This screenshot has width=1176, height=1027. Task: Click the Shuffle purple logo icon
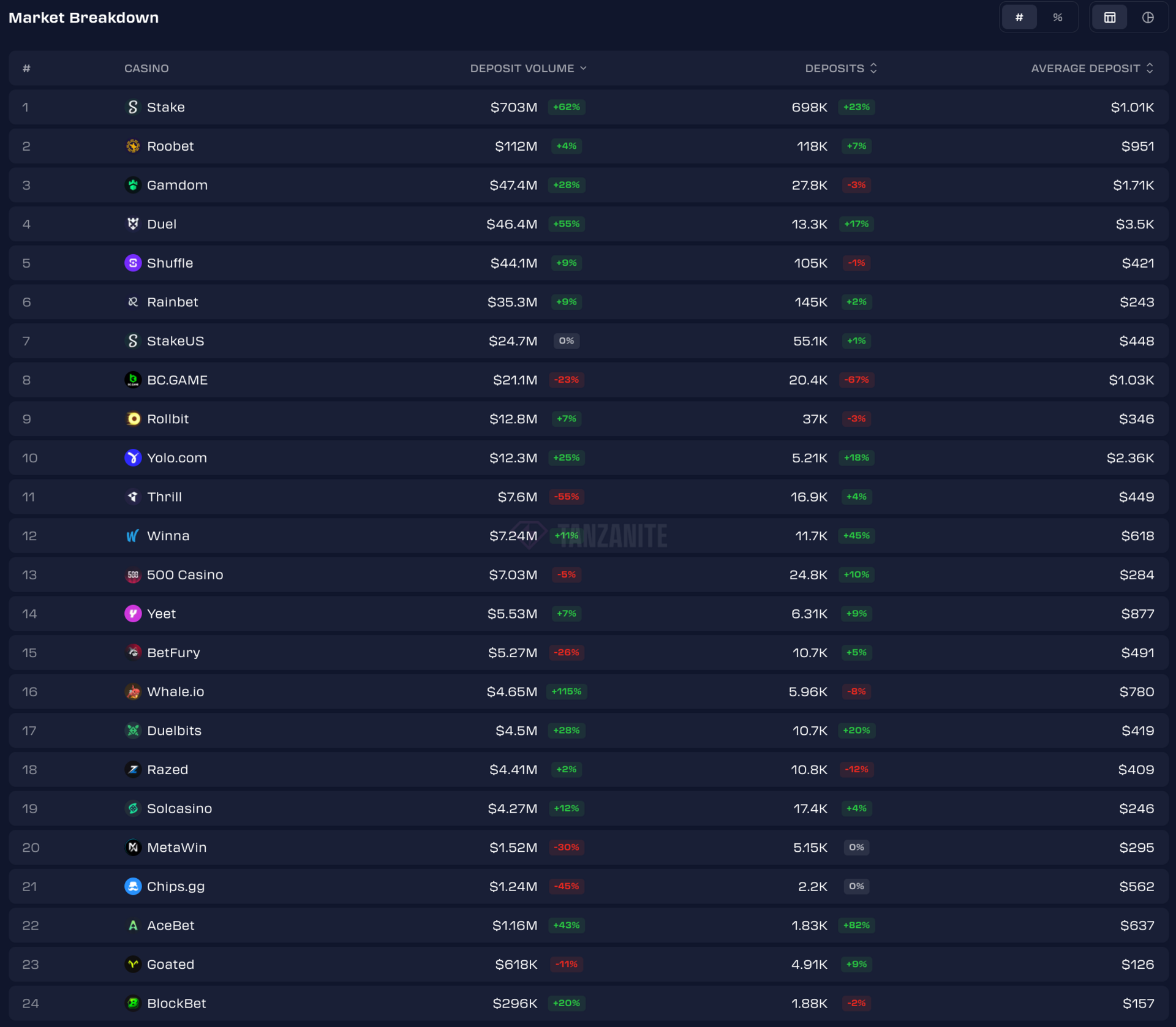(132, 263)
